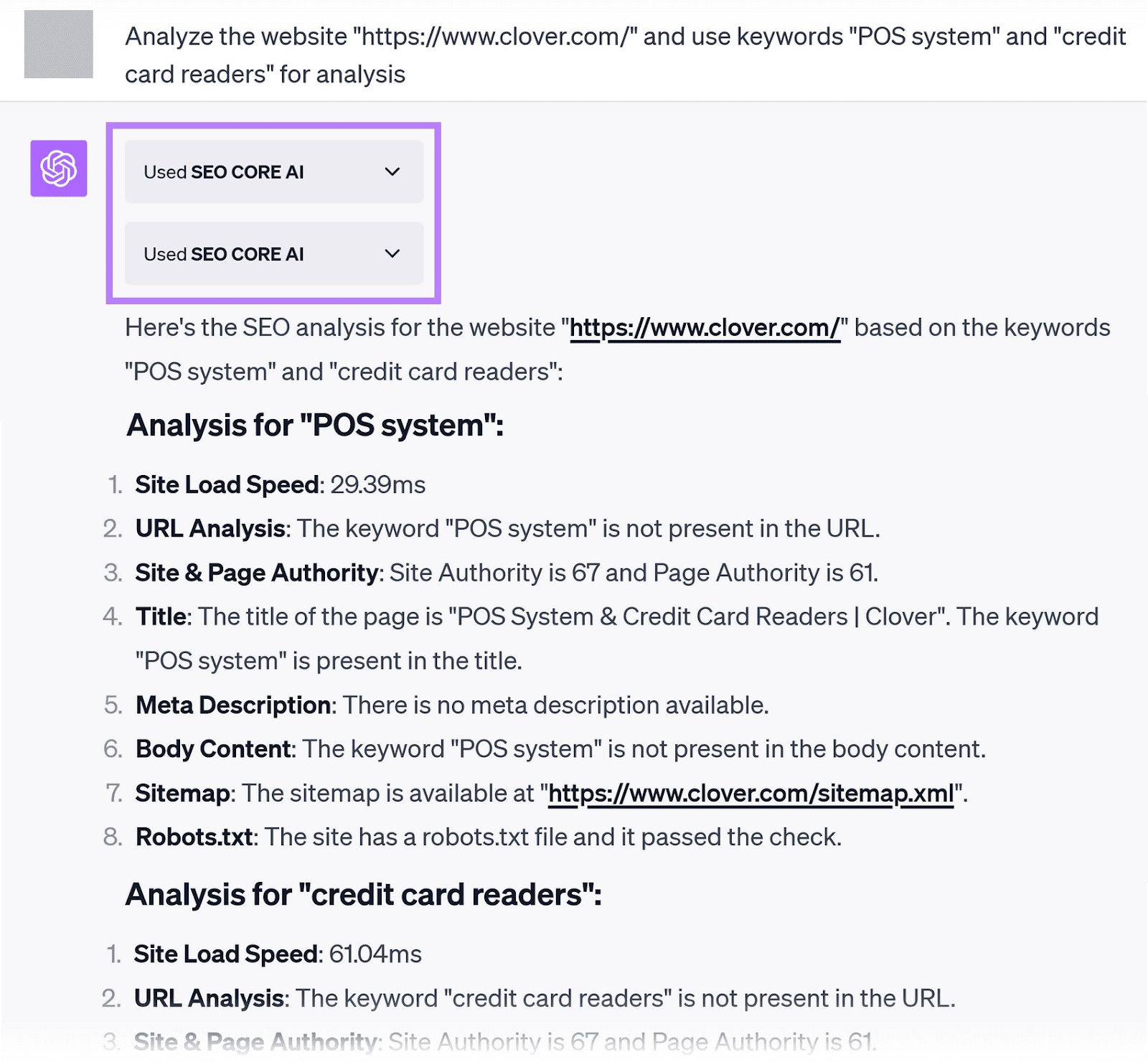The width and height of the screenshot is (1148, 1062).
Task: Click the Site & Page Authority item under POS system
Action: [x=506, y=573]
